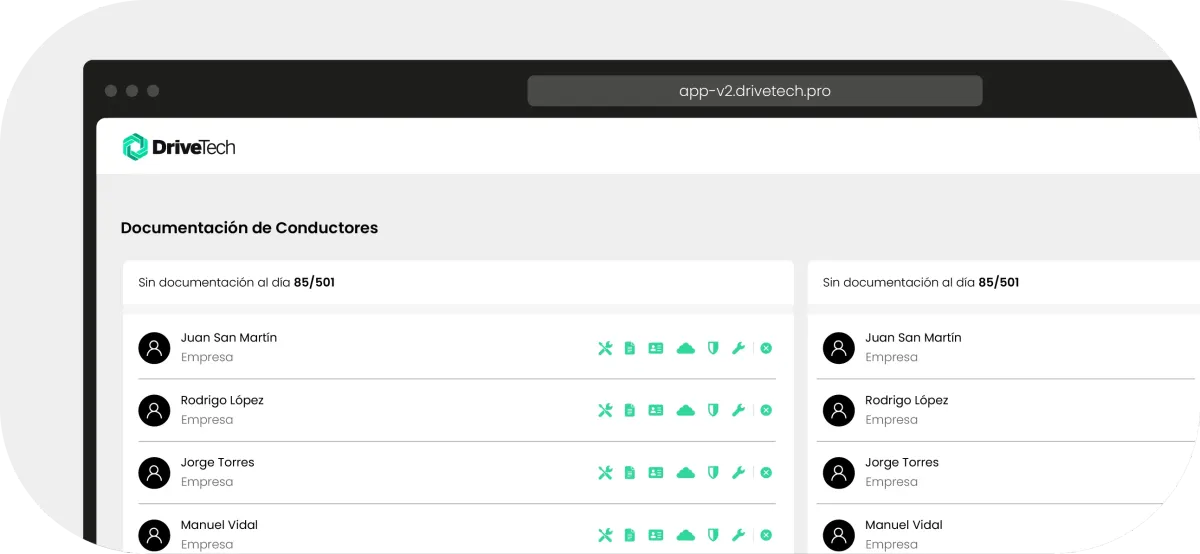Click the shield icon for Juan San Martín
The image size is (1200, 554).
point(713,348)
